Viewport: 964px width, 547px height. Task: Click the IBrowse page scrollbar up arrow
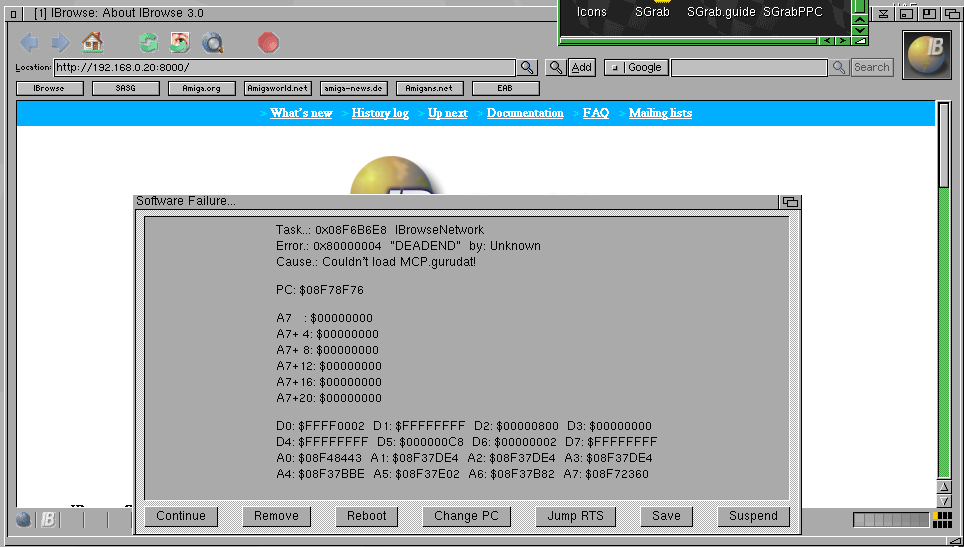(944, 487)
